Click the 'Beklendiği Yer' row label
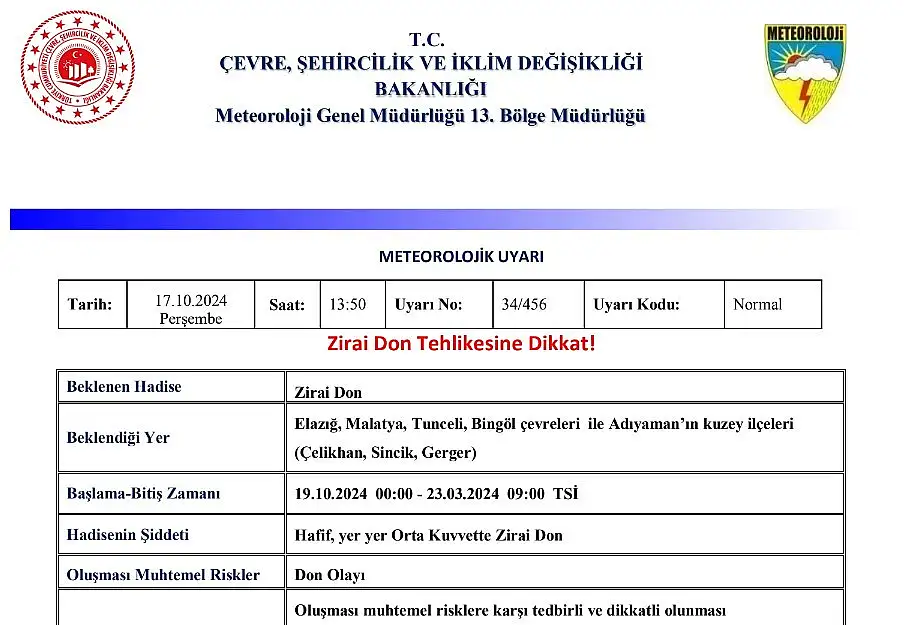The width and height of the screenshot is (904, 625). coord(118,437)
